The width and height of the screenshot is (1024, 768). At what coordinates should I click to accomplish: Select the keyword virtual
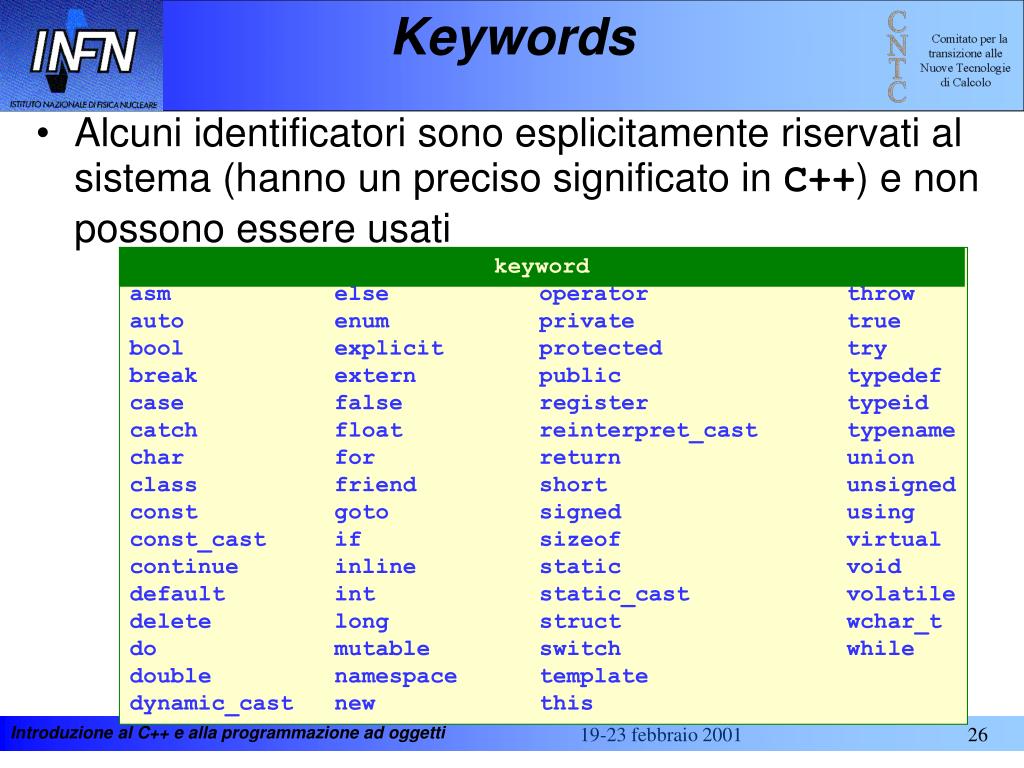pos(895,539)
